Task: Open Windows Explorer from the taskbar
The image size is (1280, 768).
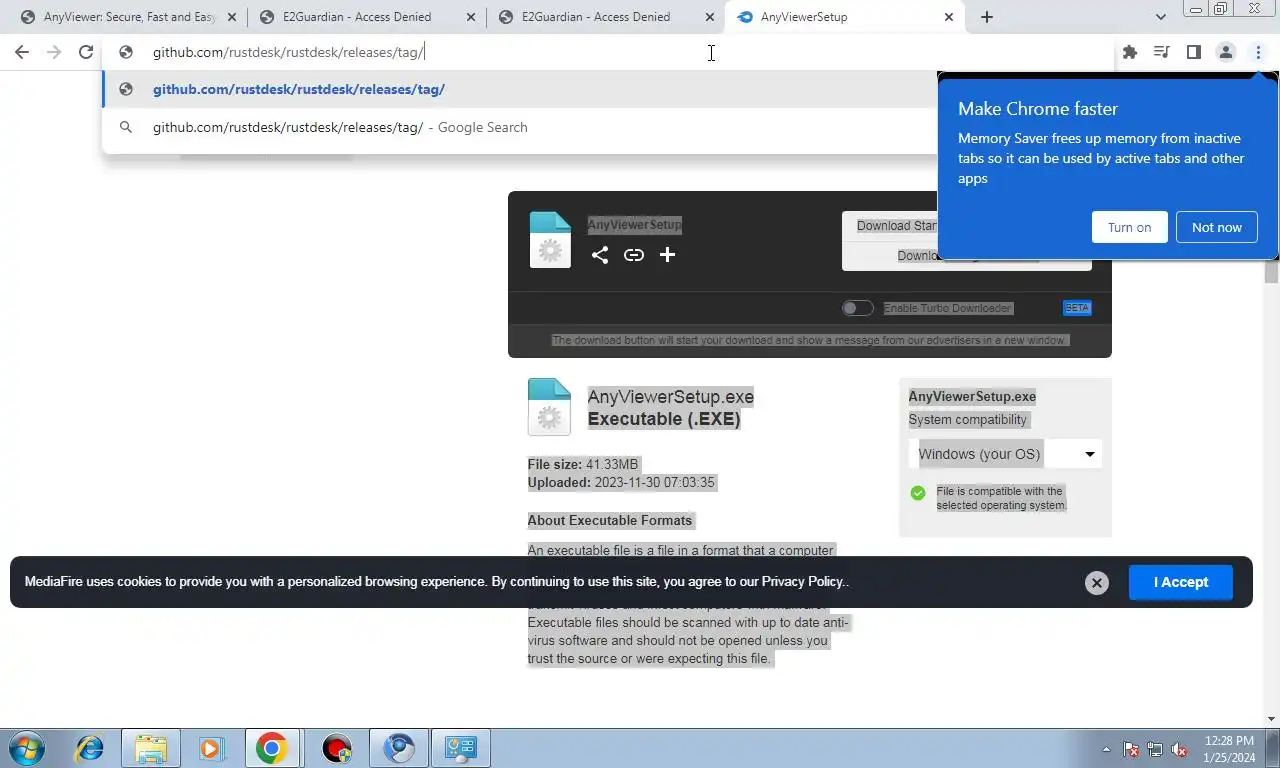Action: point(151,748)
